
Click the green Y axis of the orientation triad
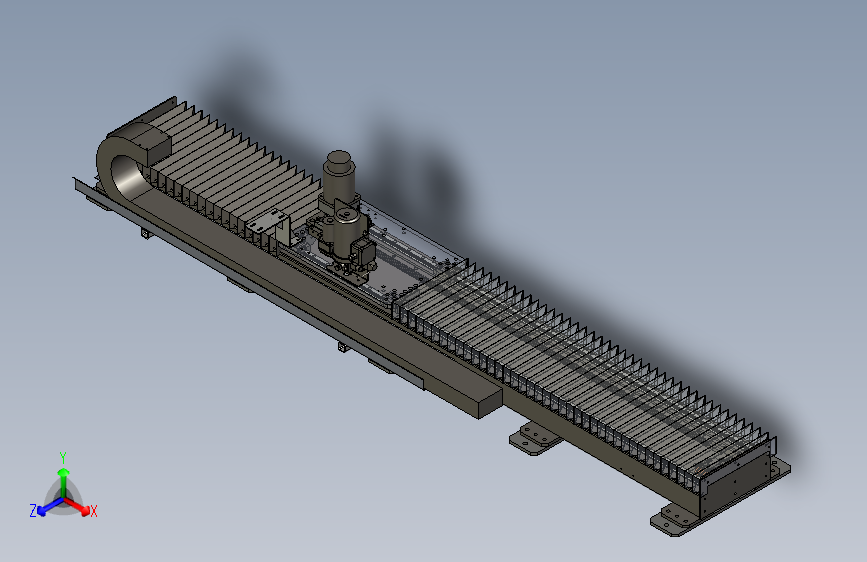[64, 481]
